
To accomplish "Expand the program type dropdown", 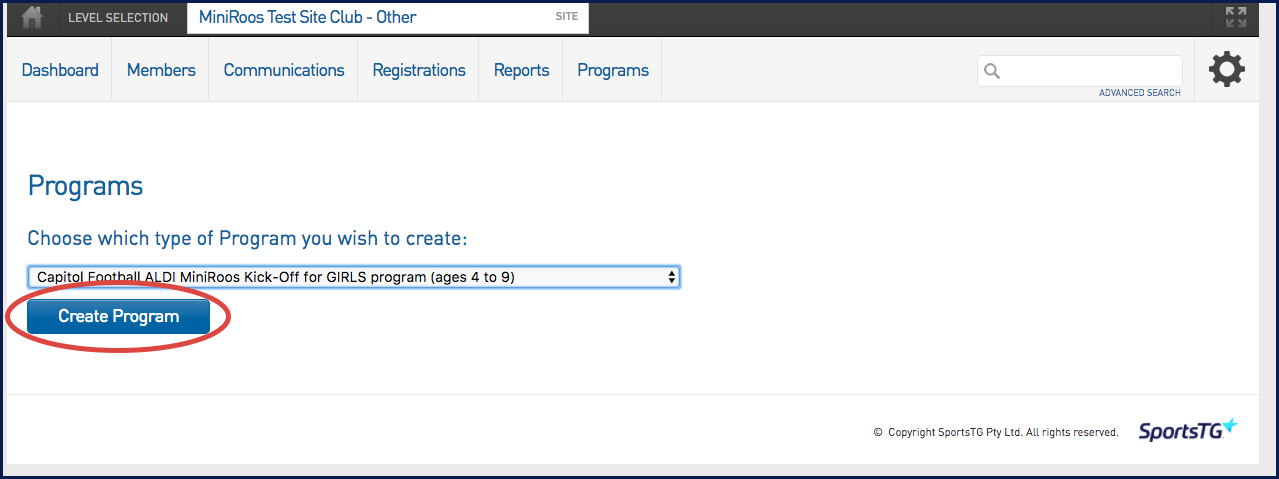I will pos(354,277).
